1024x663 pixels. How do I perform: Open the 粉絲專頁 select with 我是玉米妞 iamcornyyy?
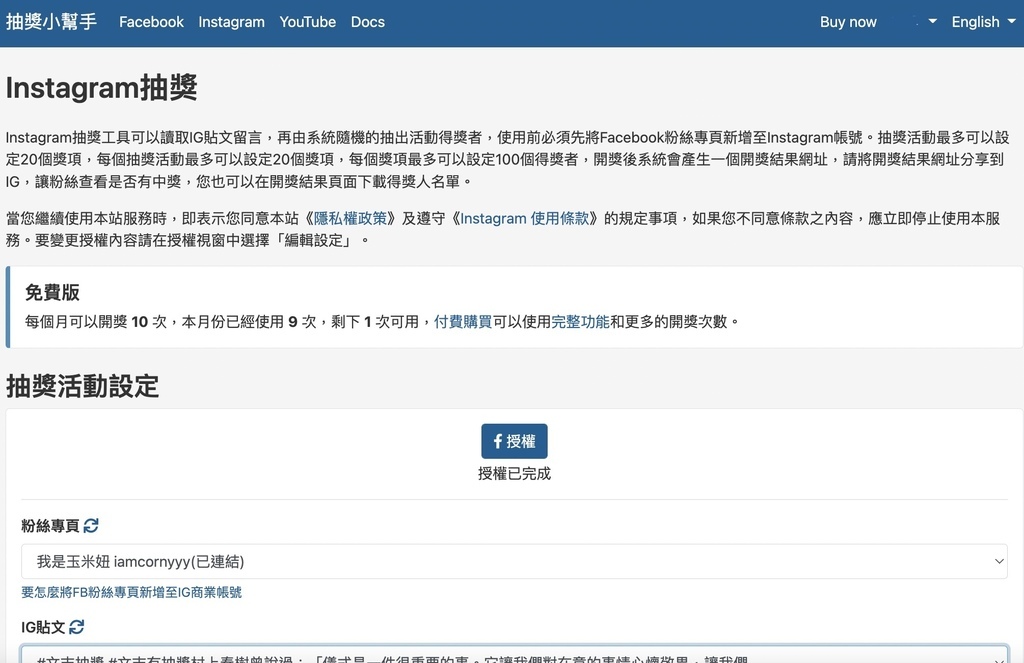pos(515,562)
